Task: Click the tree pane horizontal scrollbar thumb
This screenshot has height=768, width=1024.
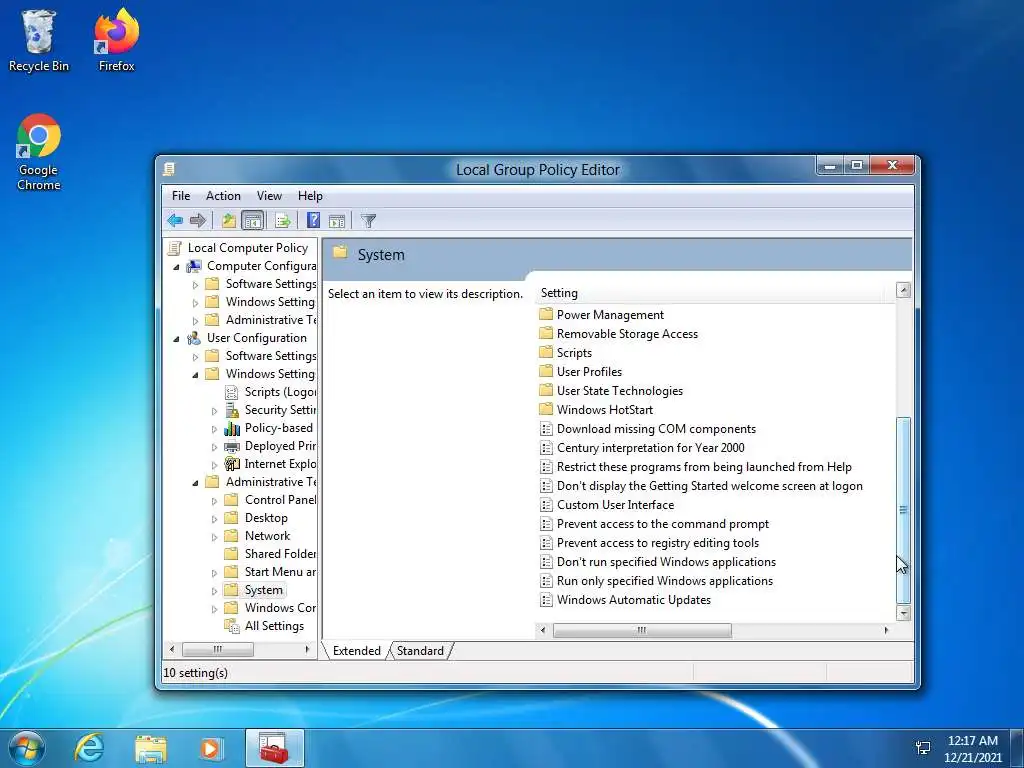Action: [x=217, y=649]
